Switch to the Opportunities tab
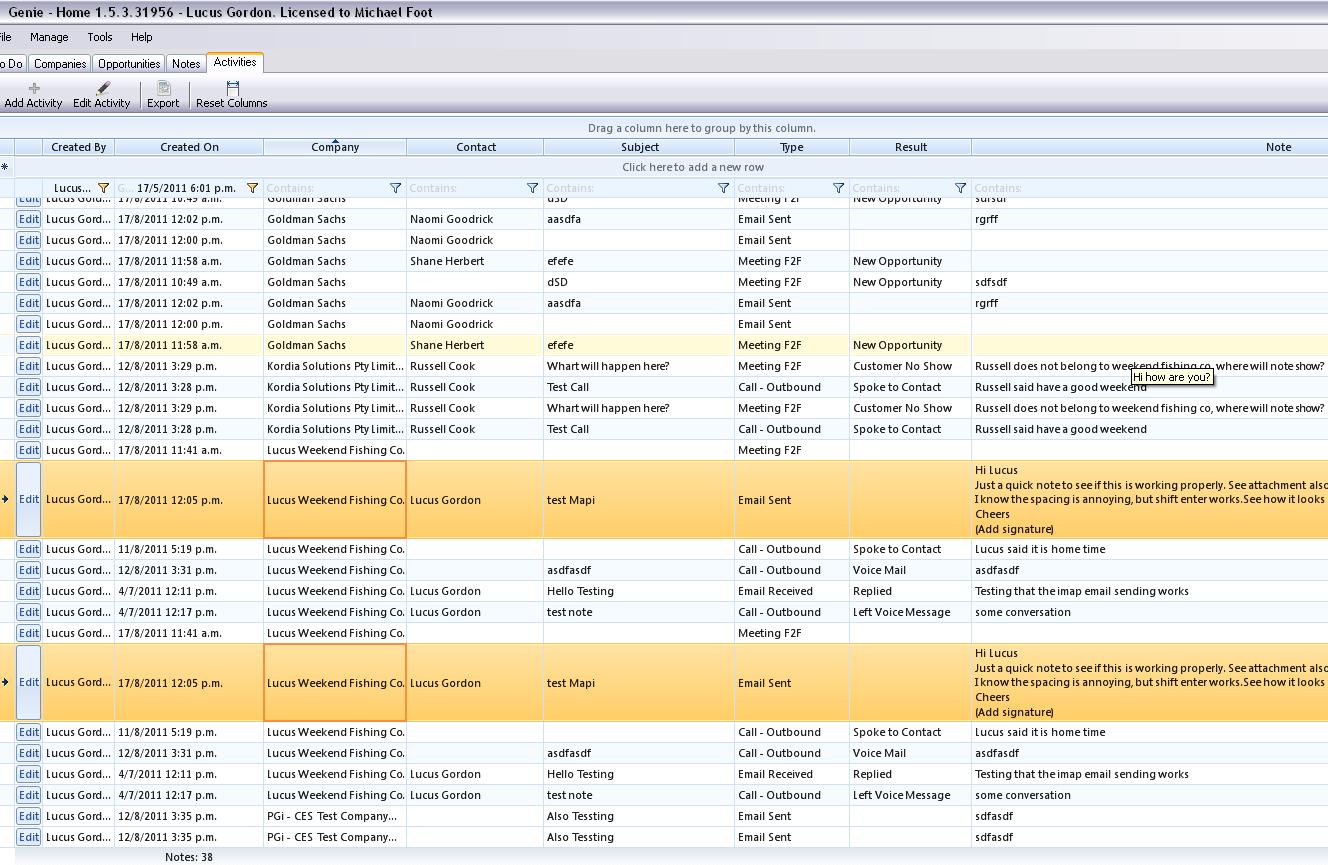This screenshot has width=1328, height=865. [x=129, y=64]
